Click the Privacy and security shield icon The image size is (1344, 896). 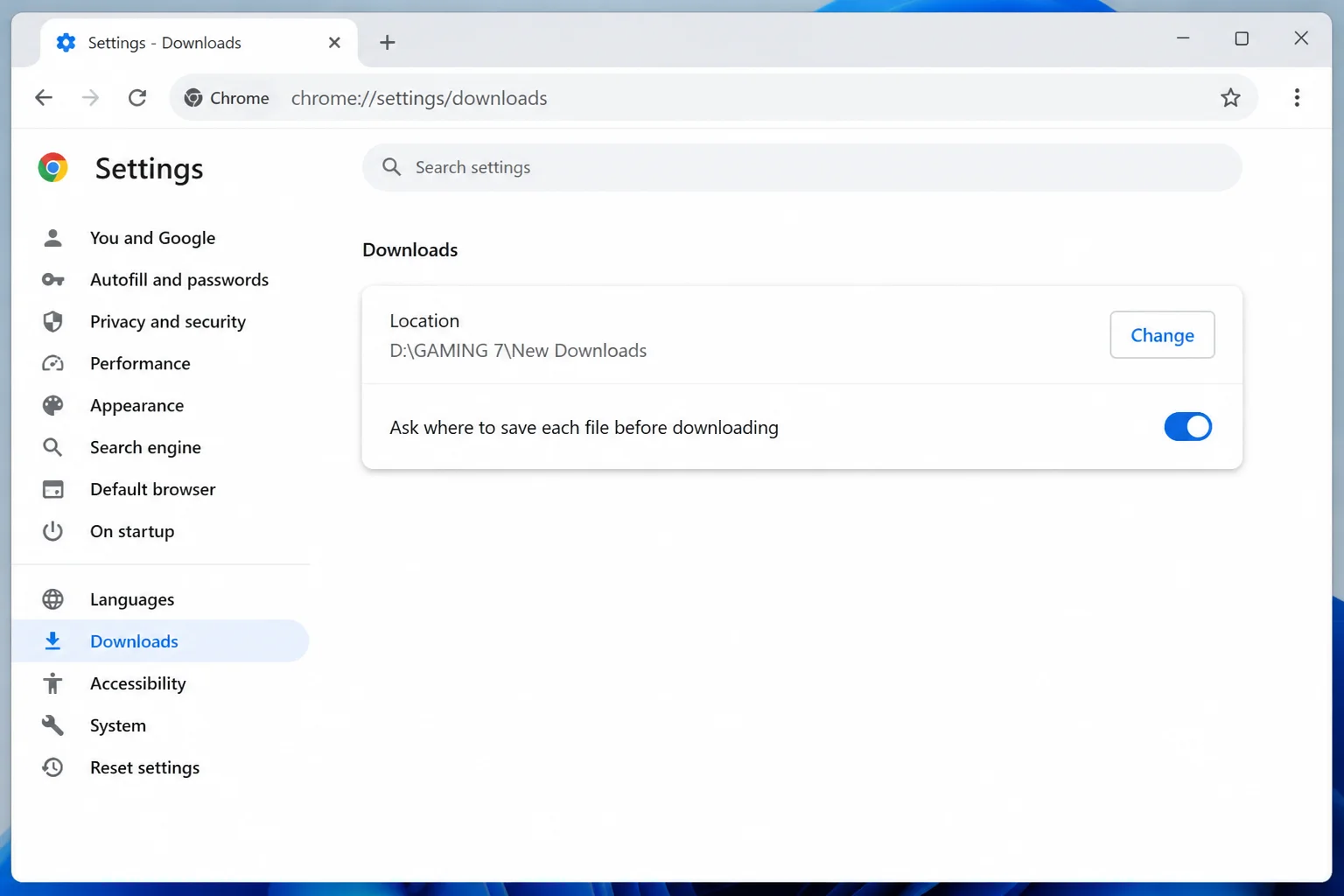point(52,322)
